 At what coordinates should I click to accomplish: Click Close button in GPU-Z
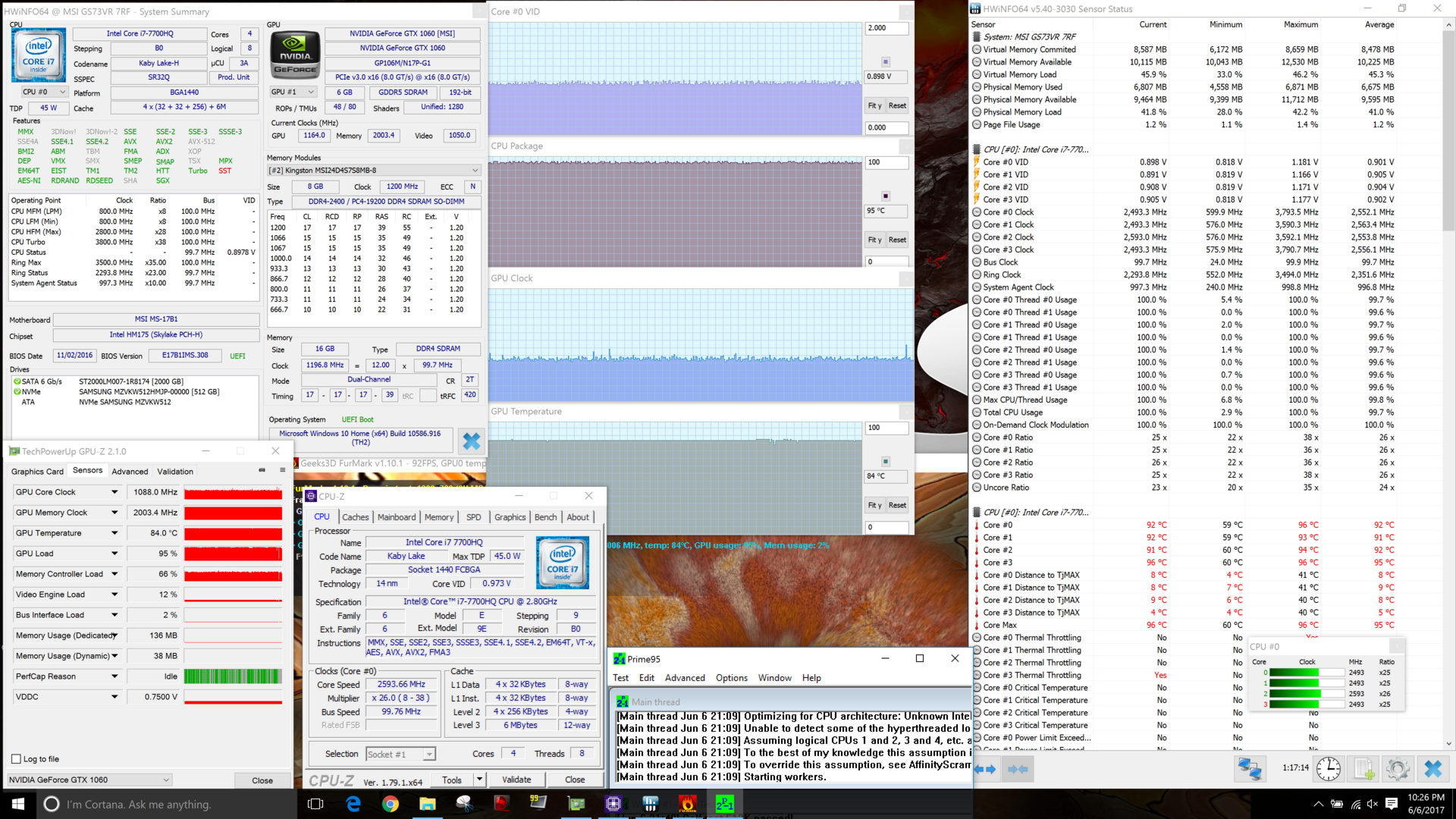(x=262, y=780)
